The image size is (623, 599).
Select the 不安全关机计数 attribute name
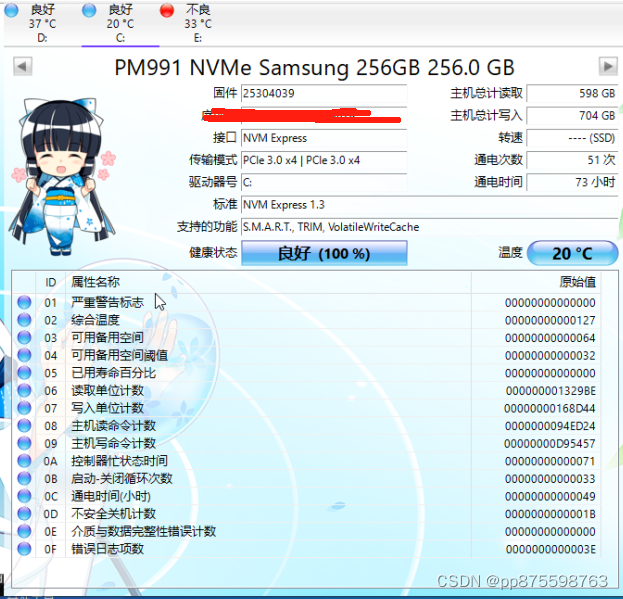click(113, 514)
